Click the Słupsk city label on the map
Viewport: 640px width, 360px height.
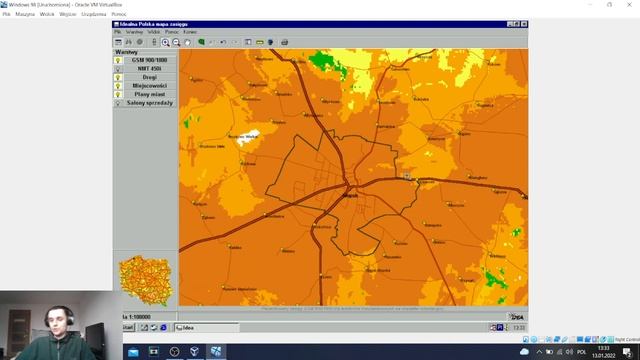[x=350, y=196]
